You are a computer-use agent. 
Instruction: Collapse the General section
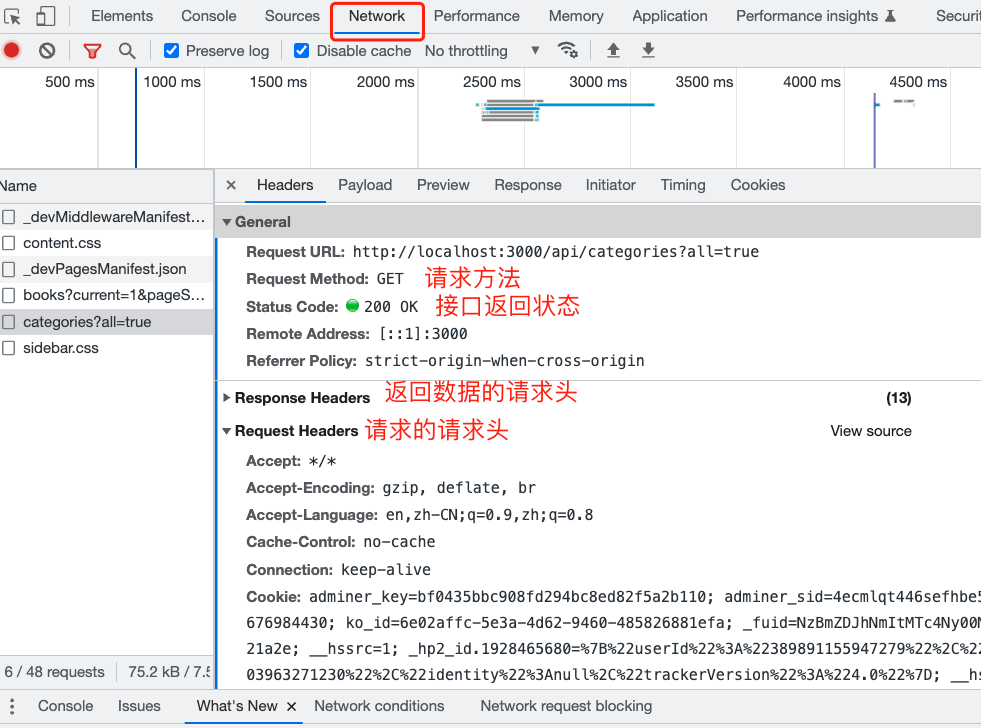coord(227,222)
